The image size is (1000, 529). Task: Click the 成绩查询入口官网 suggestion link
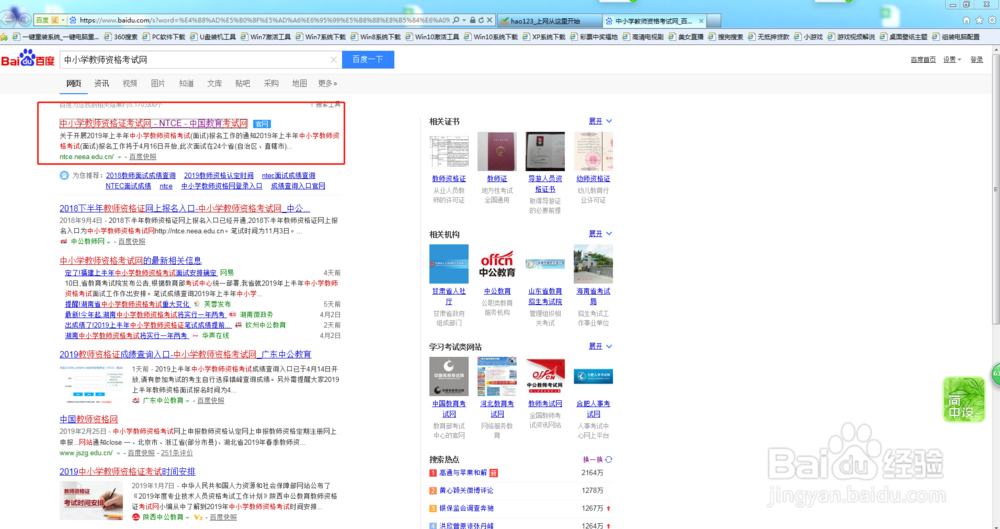298,186
